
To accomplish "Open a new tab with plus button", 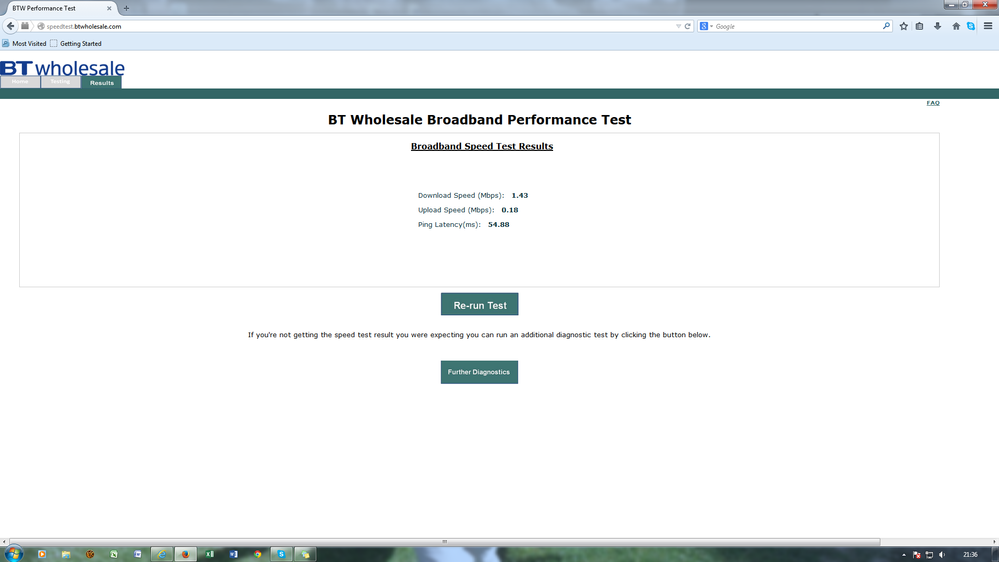I will (126, 8).
